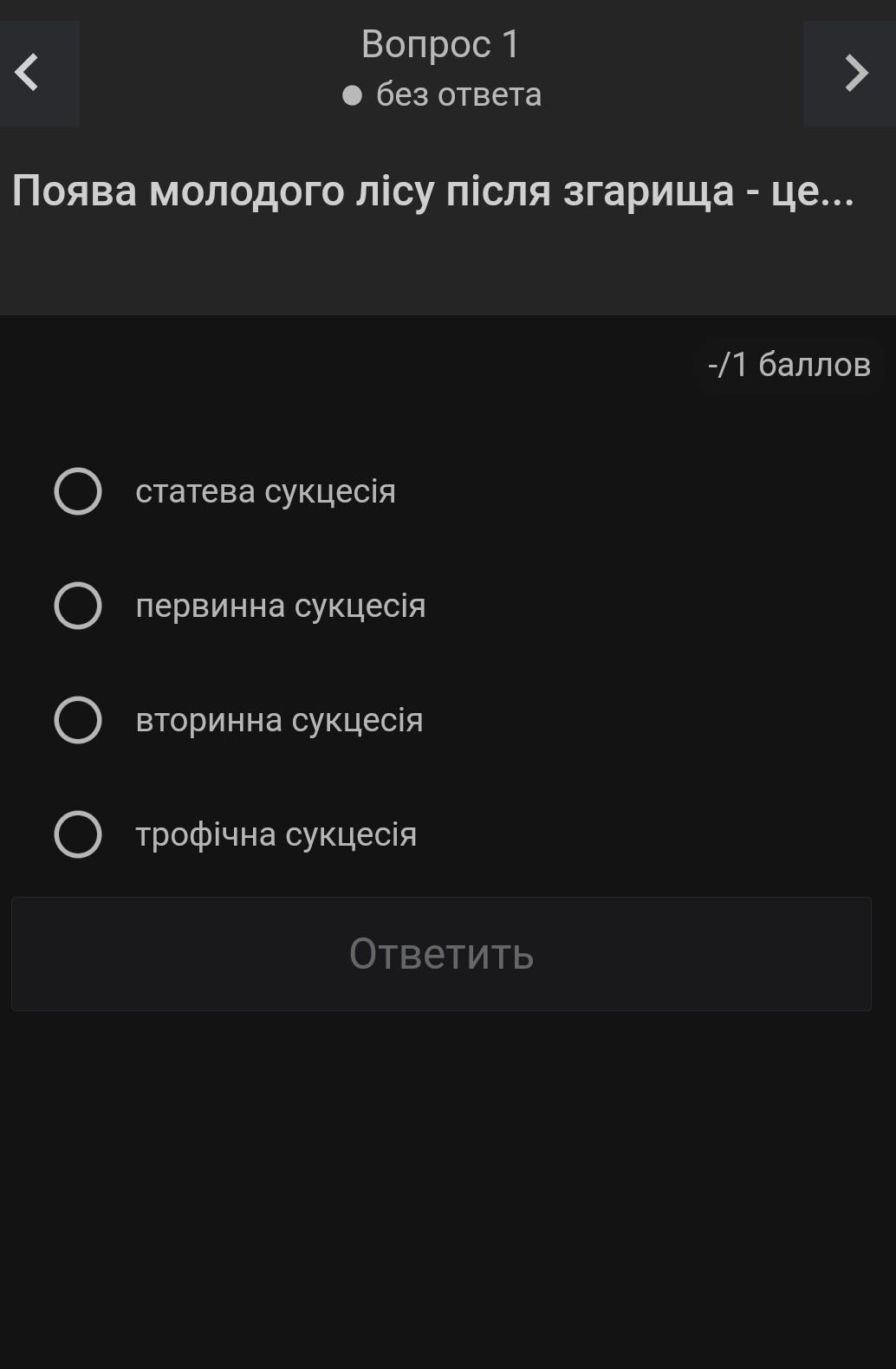Click the 'статева сукцесія' answer text
The image size is (896, 1369).
(x=265, y=491)
